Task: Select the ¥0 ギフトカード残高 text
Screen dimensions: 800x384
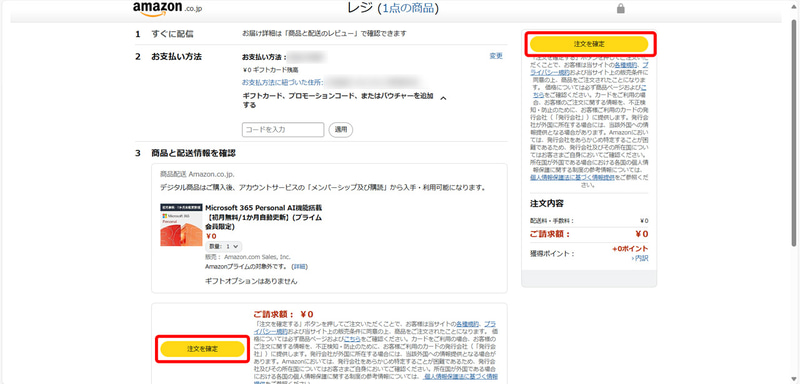Action: (x=270, y=69)
